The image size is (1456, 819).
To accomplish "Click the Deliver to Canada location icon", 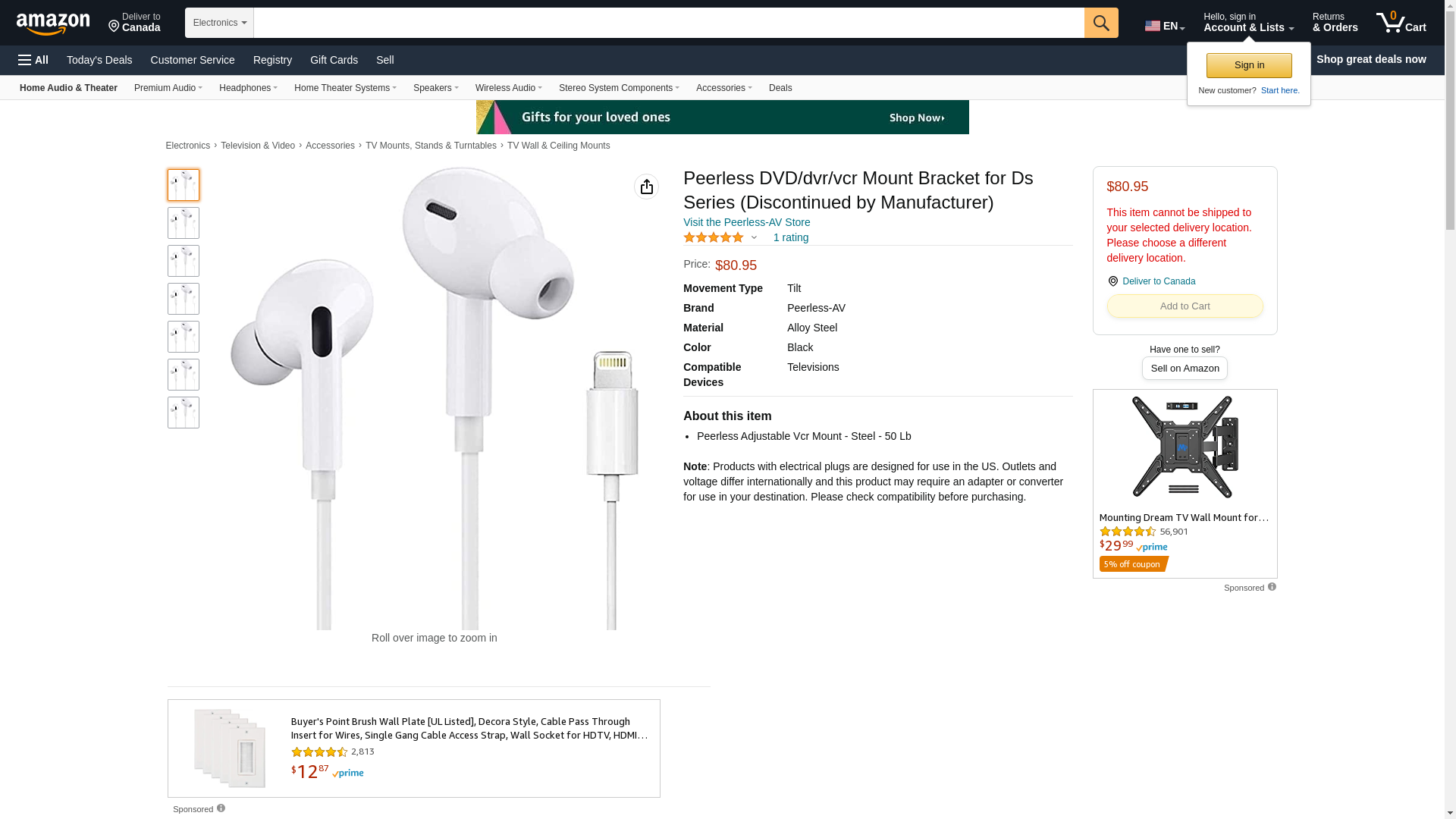I will click(1112, 281).
